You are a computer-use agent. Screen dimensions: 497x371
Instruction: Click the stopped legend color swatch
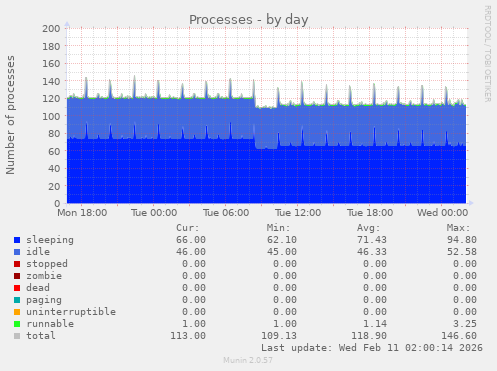(17, 264)
